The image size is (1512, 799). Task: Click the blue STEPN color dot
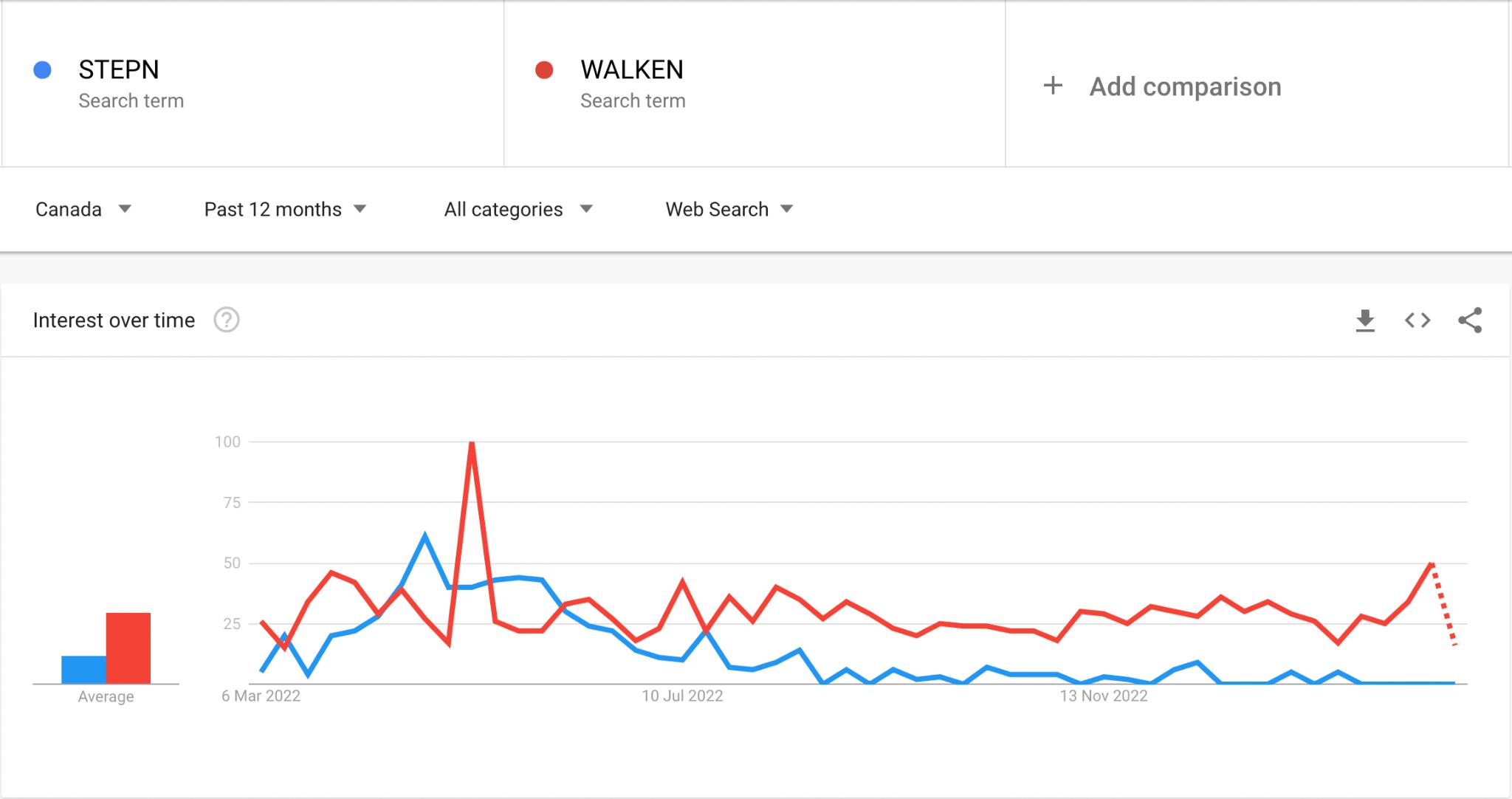(43, 70)
